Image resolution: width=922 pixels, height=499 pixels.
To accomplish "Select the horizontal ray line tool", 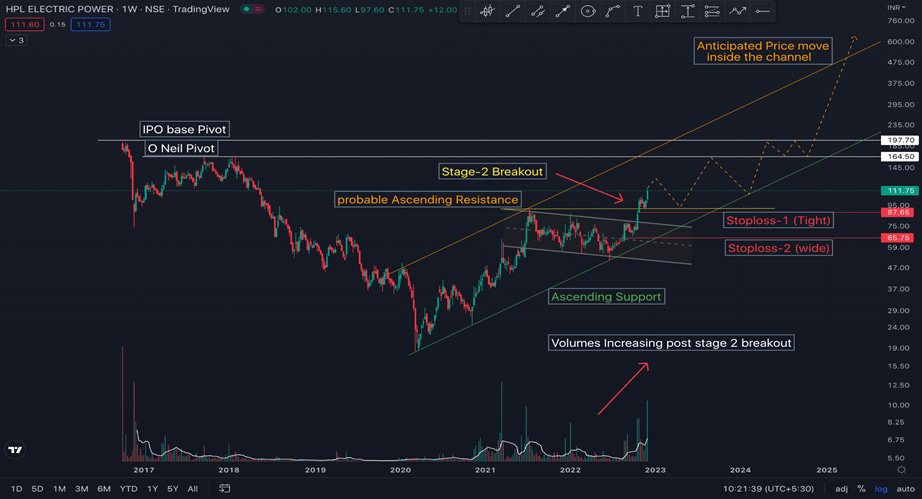I will point(762,11).
